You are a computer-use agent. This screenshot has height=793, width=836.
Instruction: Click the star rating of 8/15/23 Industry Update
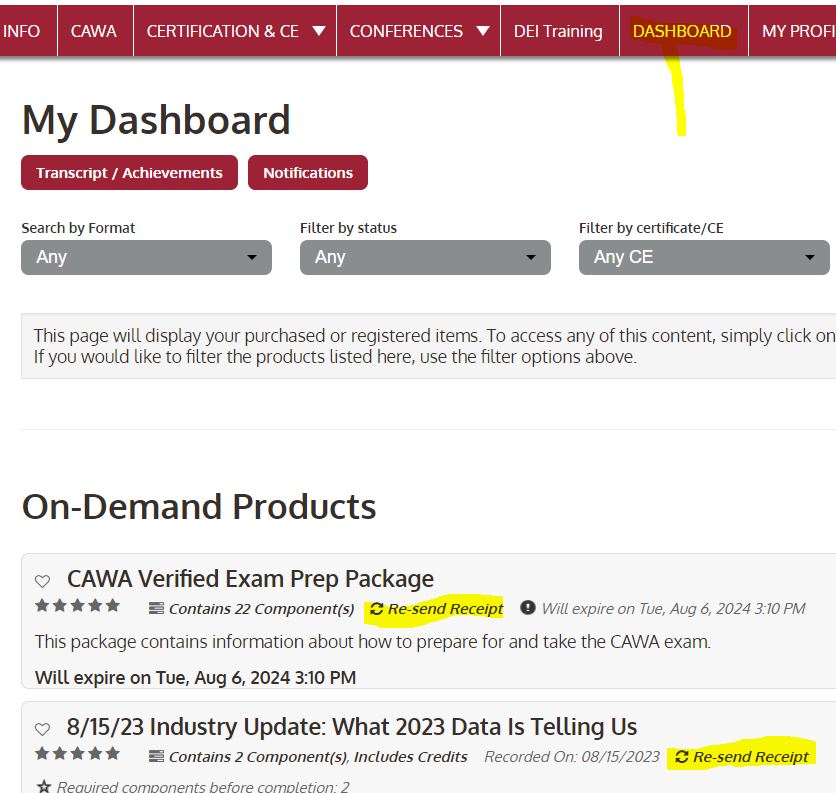pyautogui.click(x=77, y=754)
